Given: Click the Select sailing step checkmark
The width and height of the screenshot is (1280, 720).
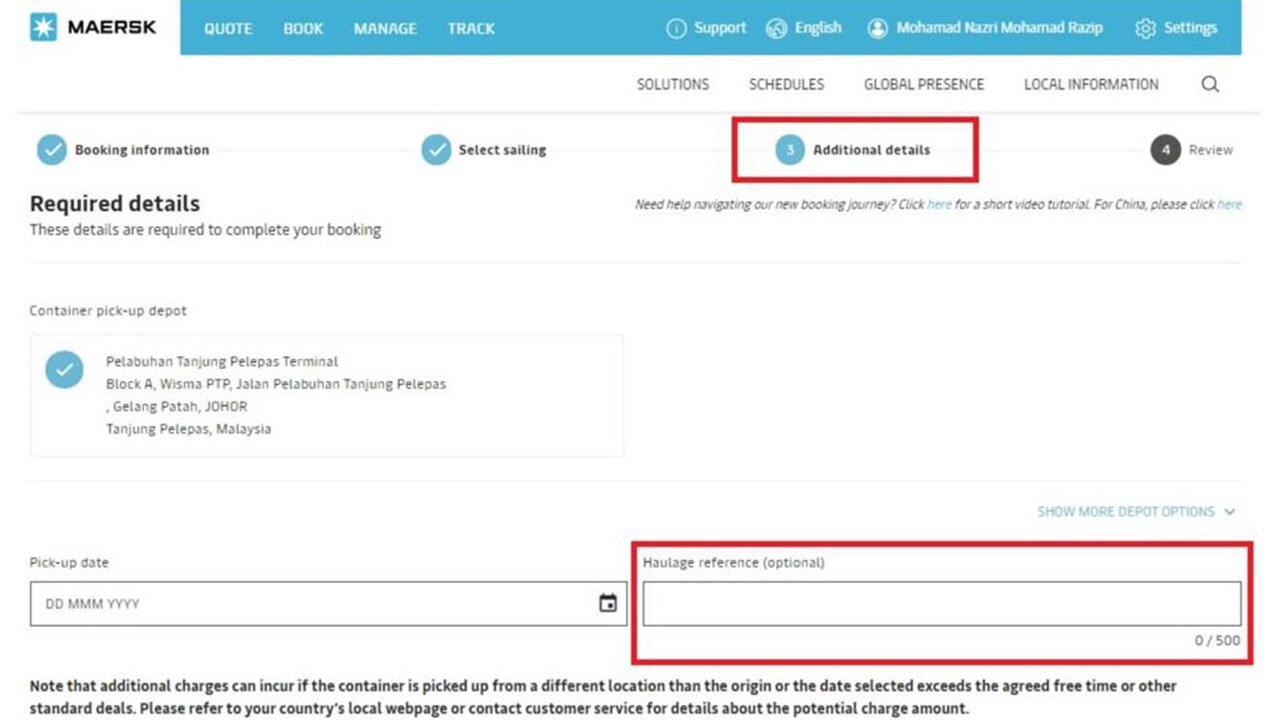Looking at the screenshot, I should [436, 150].
